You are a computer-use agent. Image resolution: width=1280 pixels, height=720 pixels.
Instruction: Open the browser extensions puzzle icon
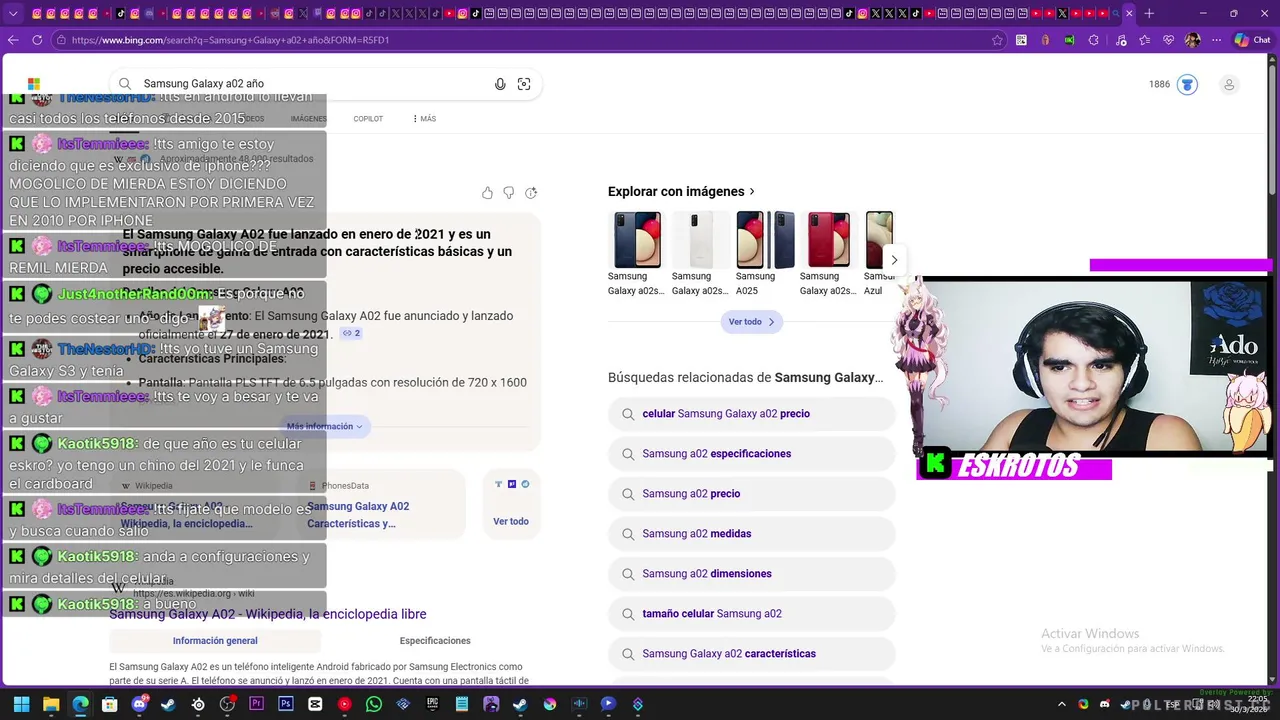(1093, 40)
